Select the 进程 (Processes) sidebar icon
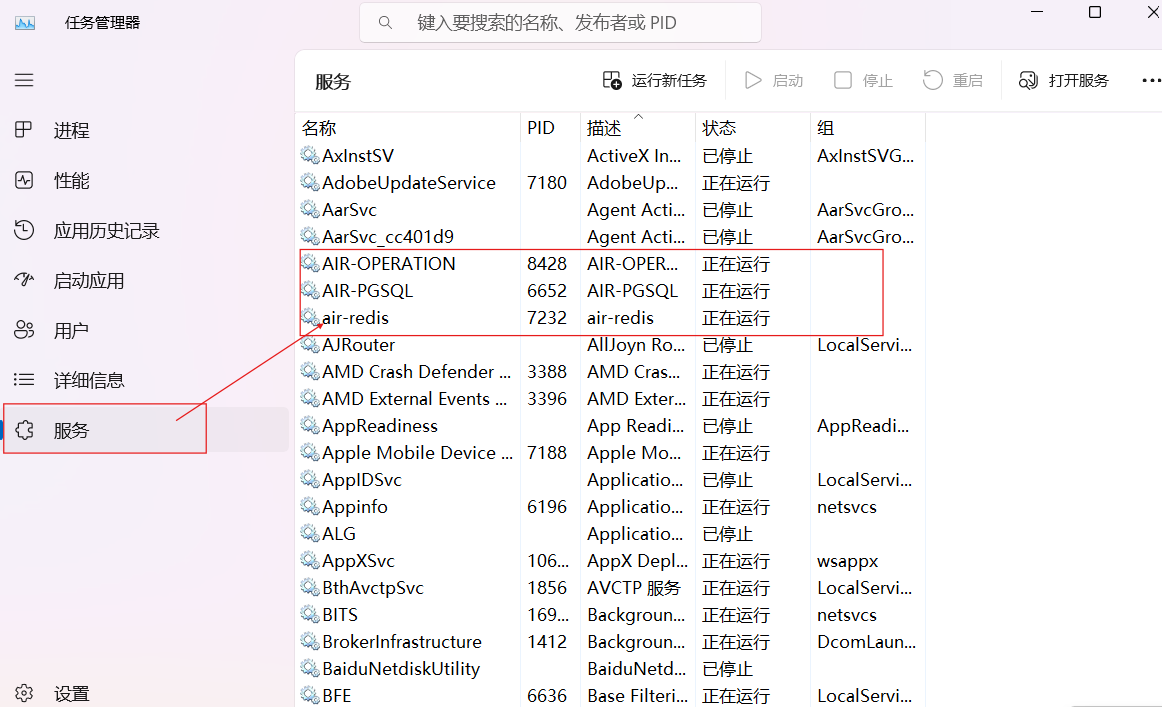The width and height of the screenshot is (1162, 707). [24, 130]
